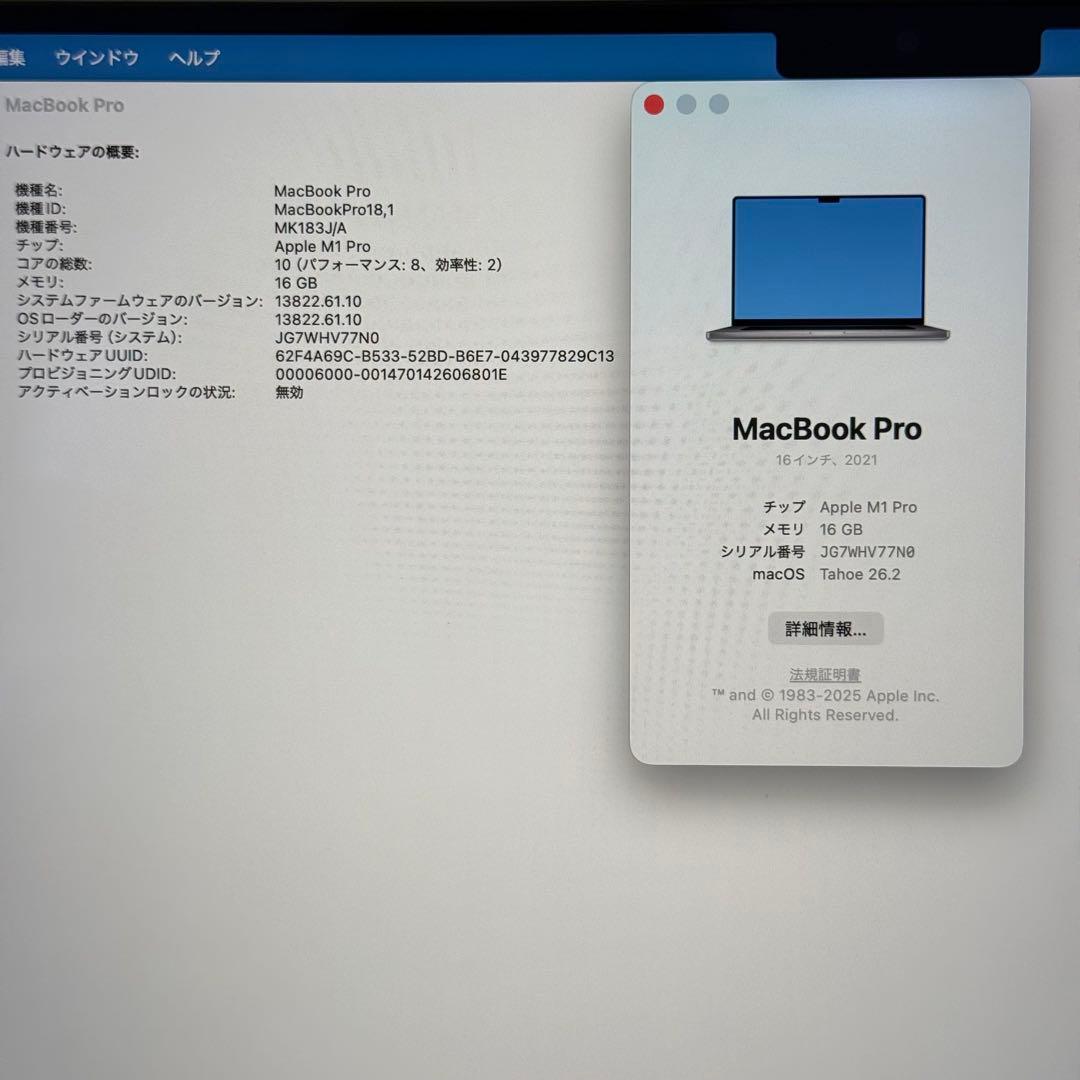Click アクティベーションロックの状況 label
1080x1080 pixels.
[126, 392]
